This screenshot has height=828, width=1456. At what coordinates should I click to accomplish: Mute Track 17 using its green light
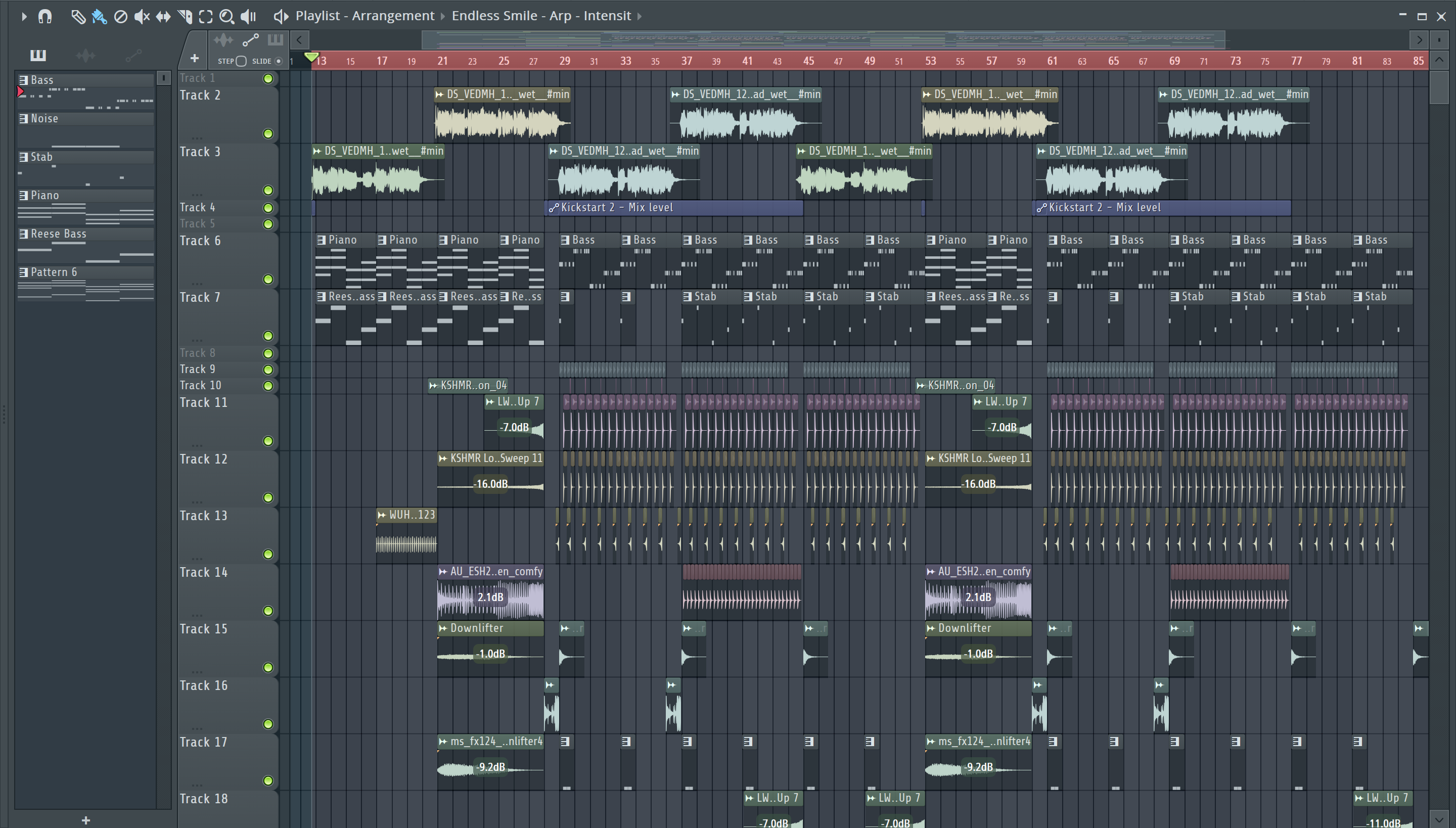(x=268, y=781)
